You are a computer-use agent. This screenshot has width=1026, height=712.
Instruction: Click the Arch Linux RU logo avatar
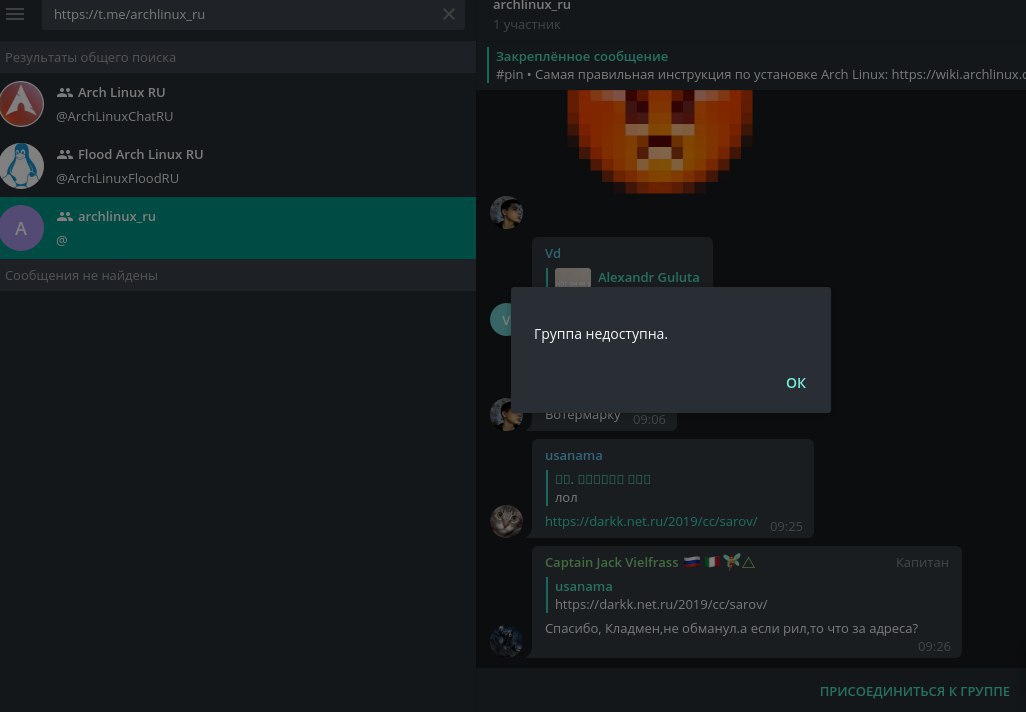pos(22,104)
